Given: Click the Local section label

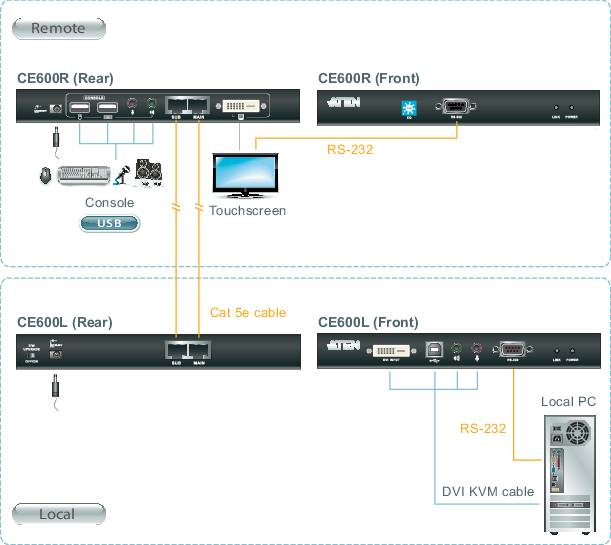Looking at the screenshot, I should 57,514.
